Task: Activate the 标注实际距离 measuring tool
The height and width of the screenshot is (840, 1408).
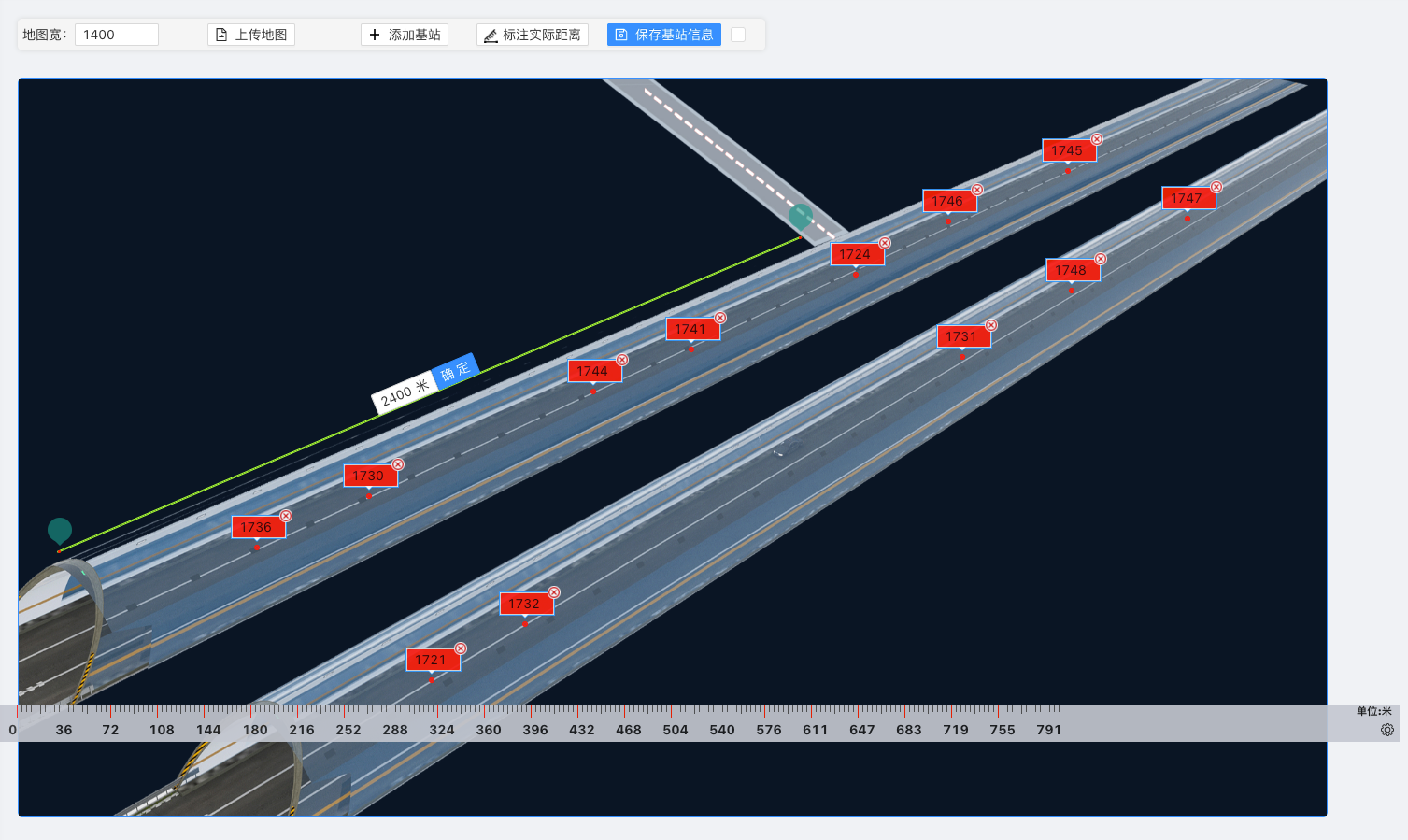Action: [533, 35]
